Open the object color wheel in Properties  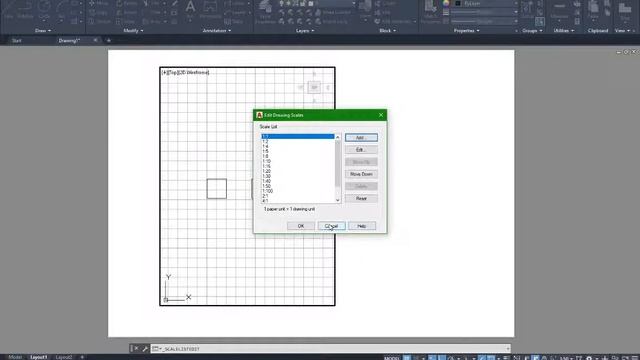coord(446,3)
